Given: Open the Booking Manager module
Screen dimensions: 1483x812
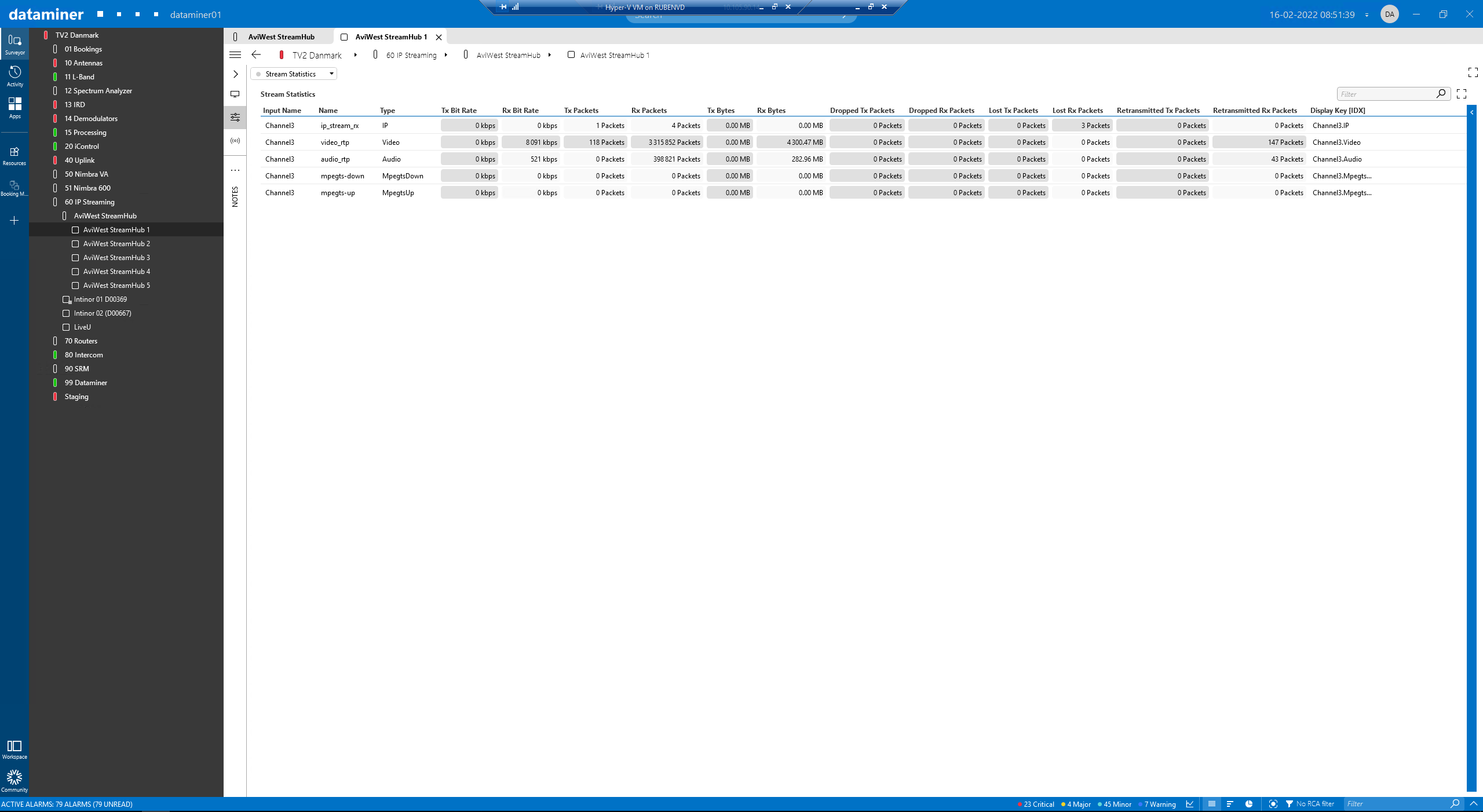Looking at the screenshot, I should tap(14, 188).
